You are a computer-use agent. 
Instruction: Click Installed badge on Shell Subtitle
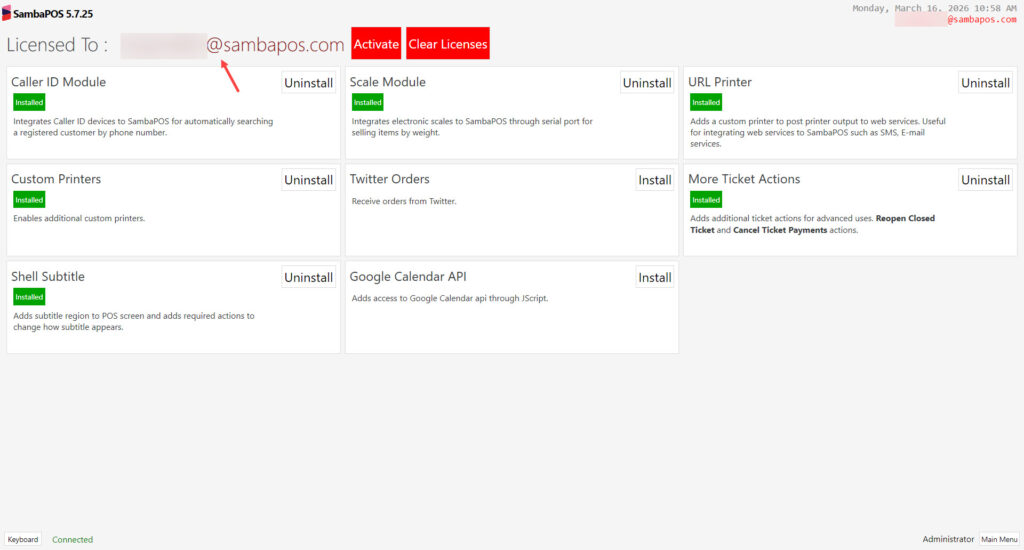click(x=29, y=297)
